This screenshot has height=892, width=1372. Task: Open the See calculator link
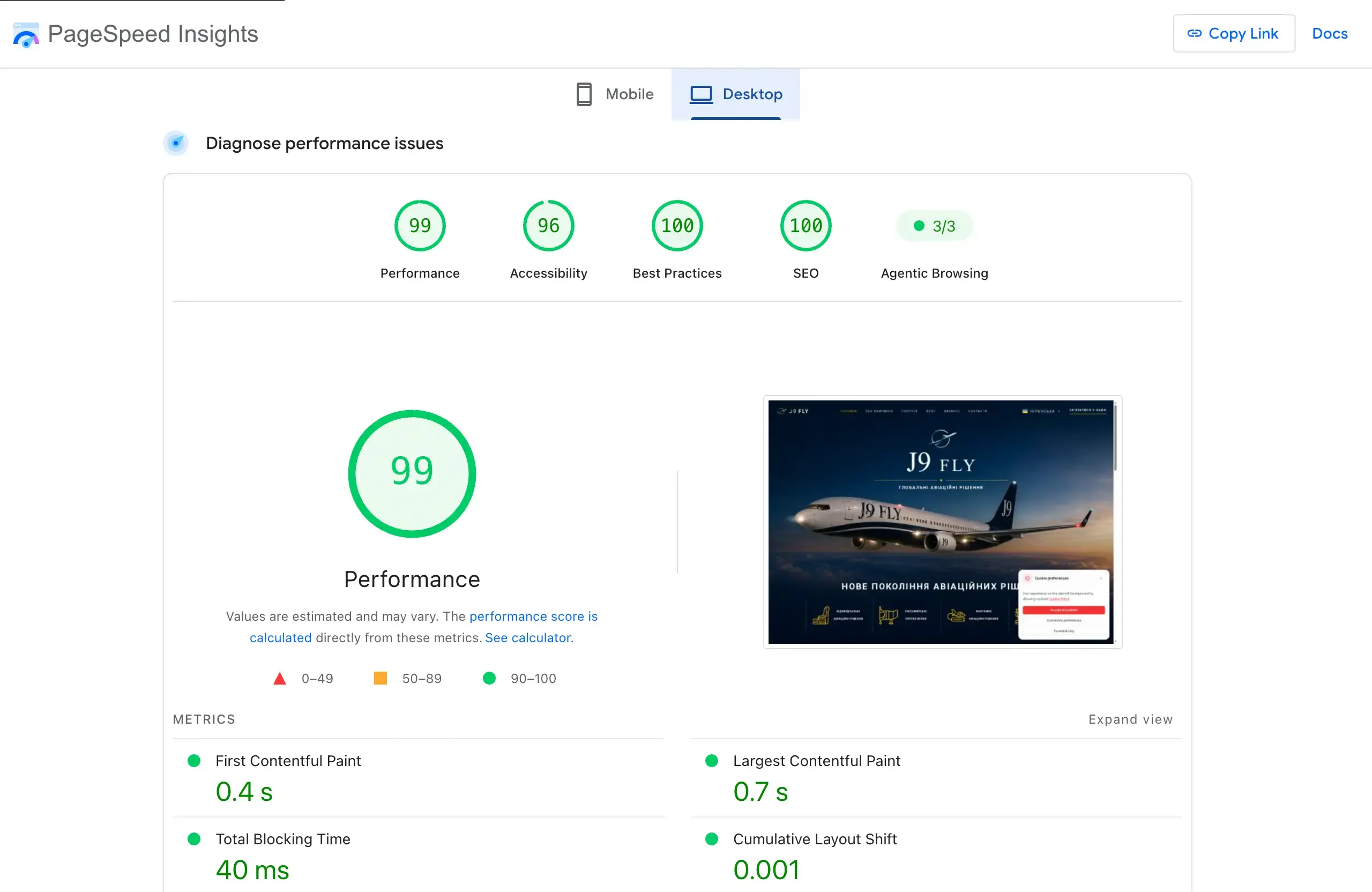tap(529, 638)
